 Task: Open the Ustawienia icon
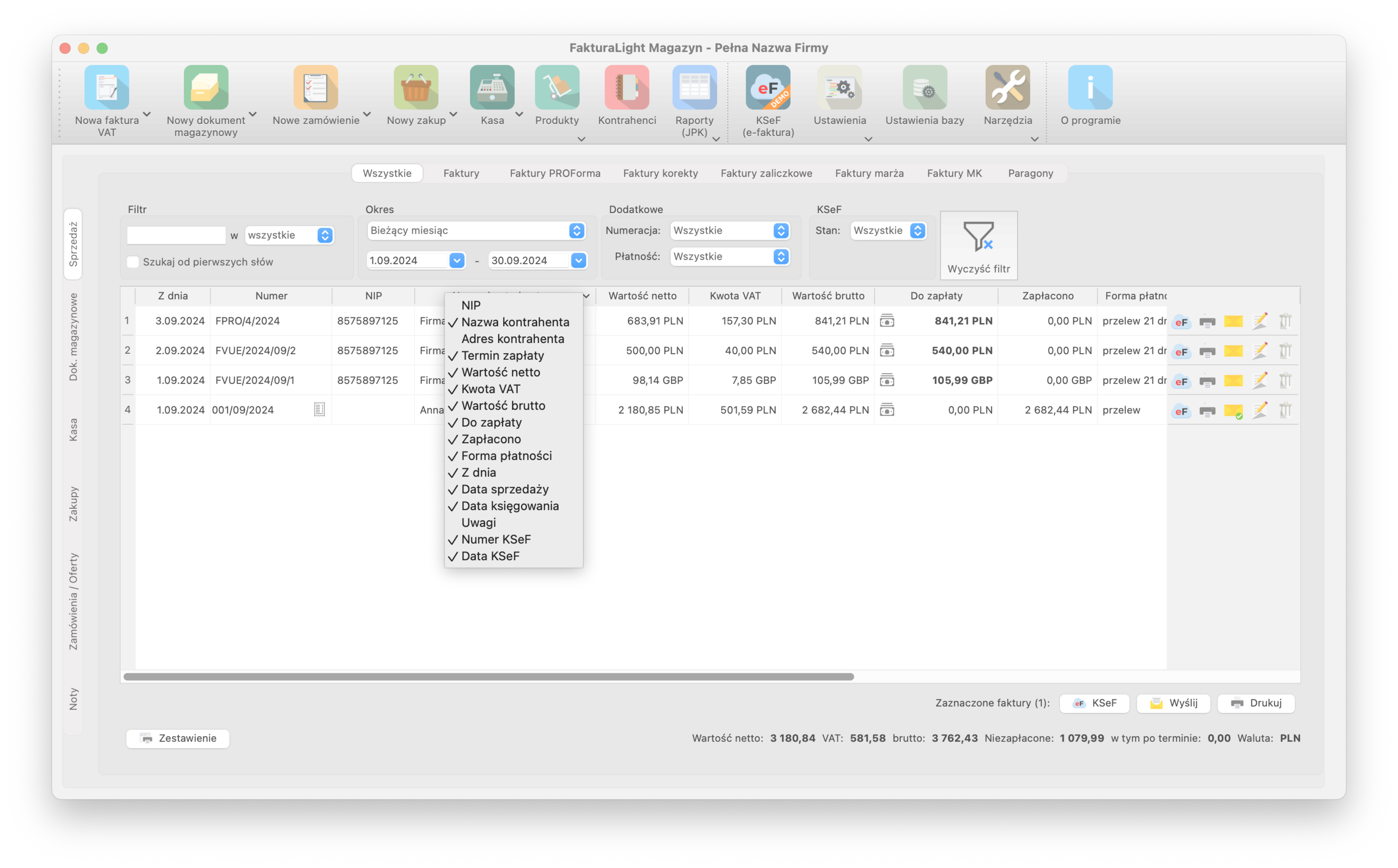coord(839,87)
